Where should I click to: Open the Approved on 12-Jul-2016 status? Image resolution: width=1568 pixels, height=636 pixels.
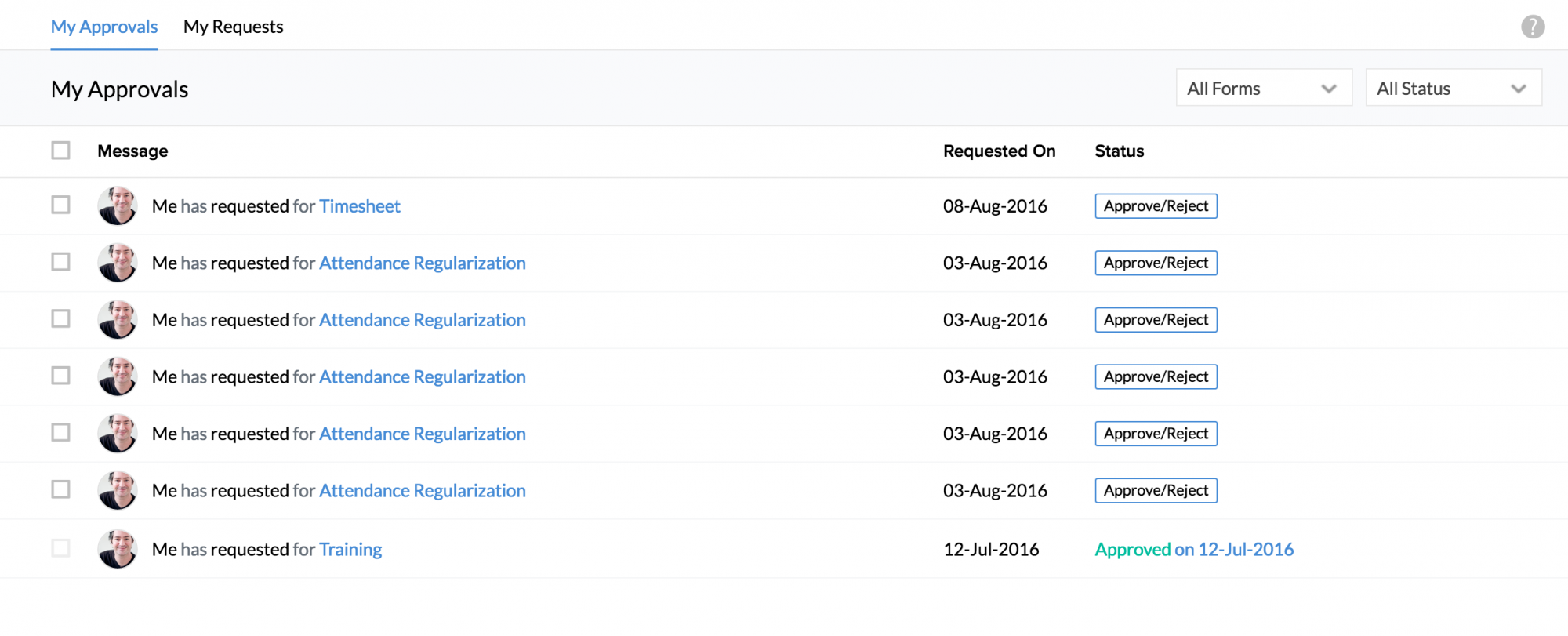(1193, 549)
